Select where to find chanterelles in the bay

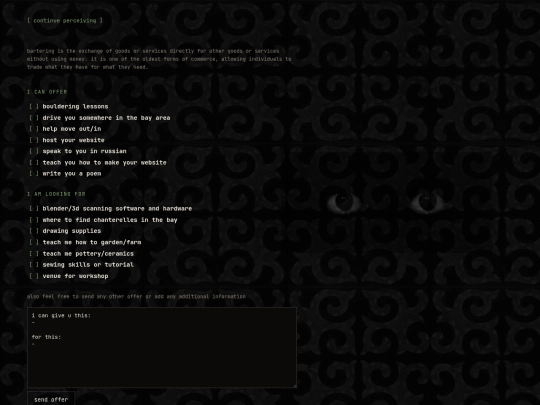tap(34, 220)
